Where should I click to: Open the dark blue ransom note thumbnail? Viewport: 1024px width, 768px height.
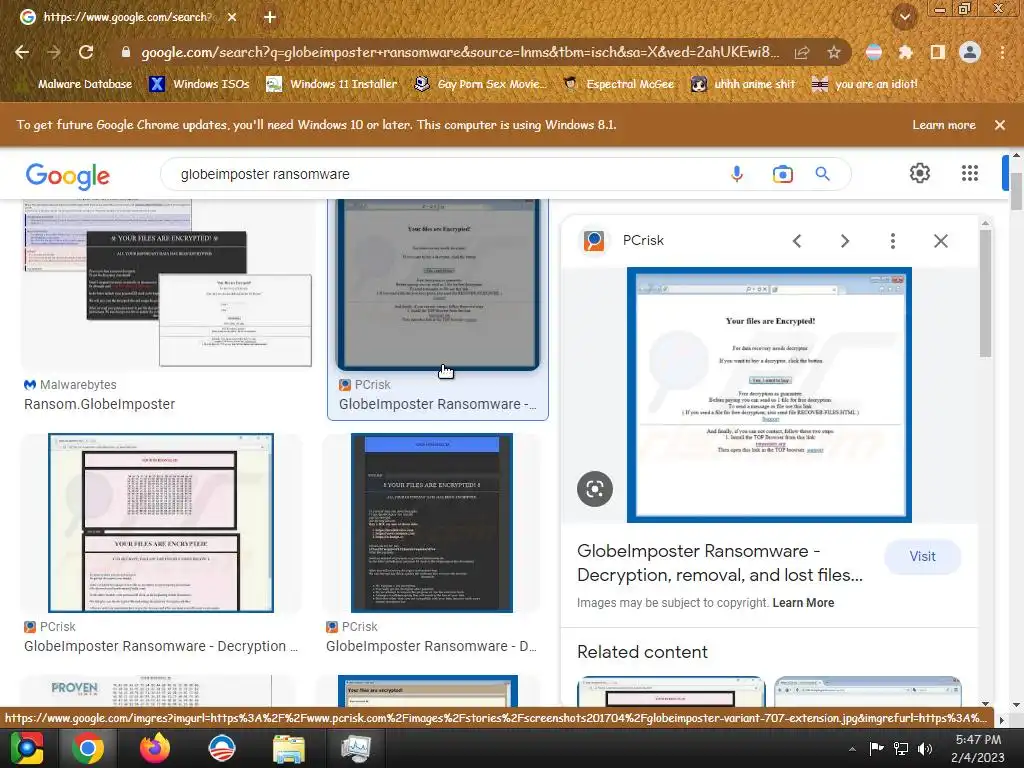coord(432,522)
